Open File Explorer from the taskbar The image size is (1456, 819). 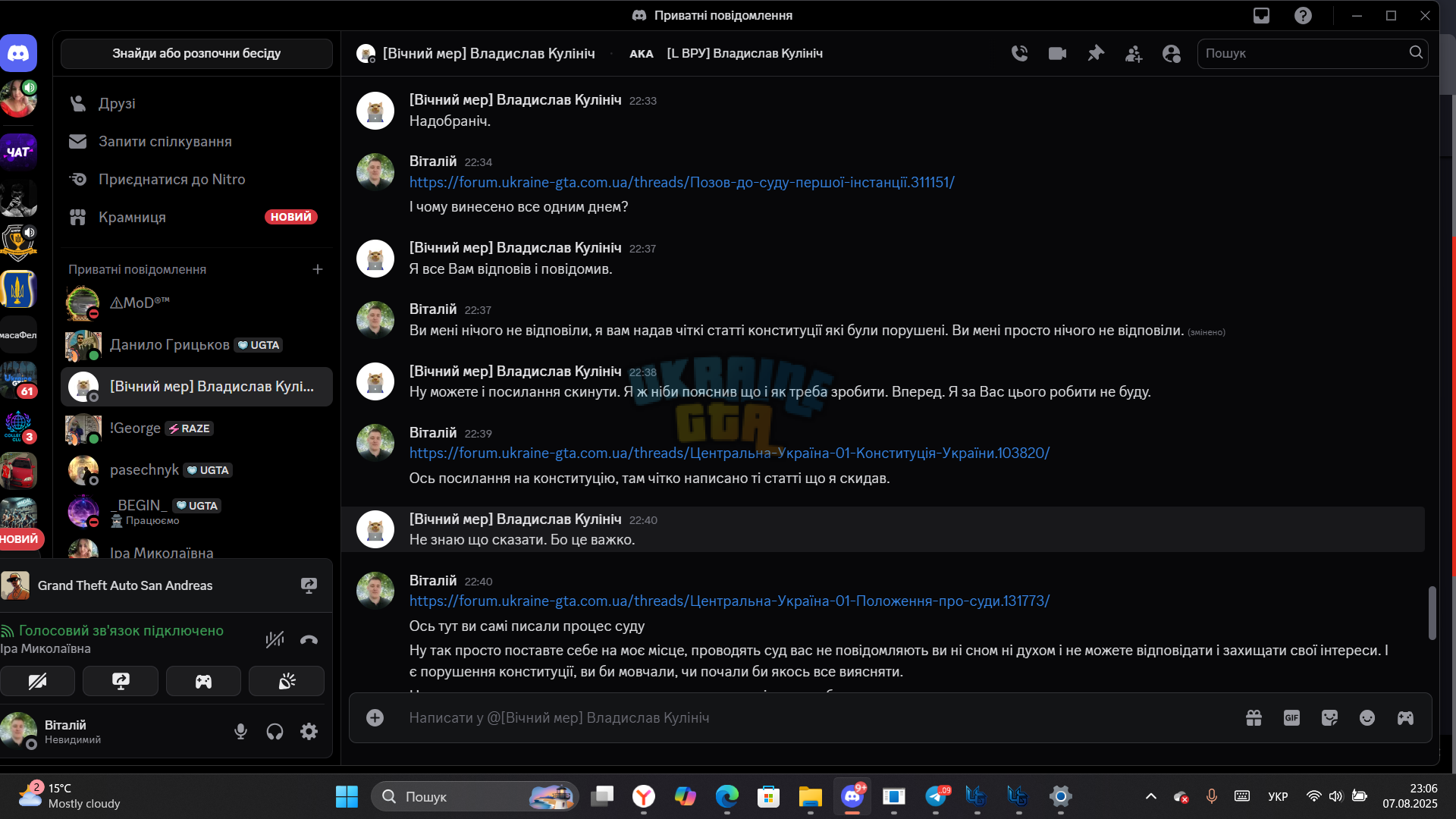click(x=810, y=796)
